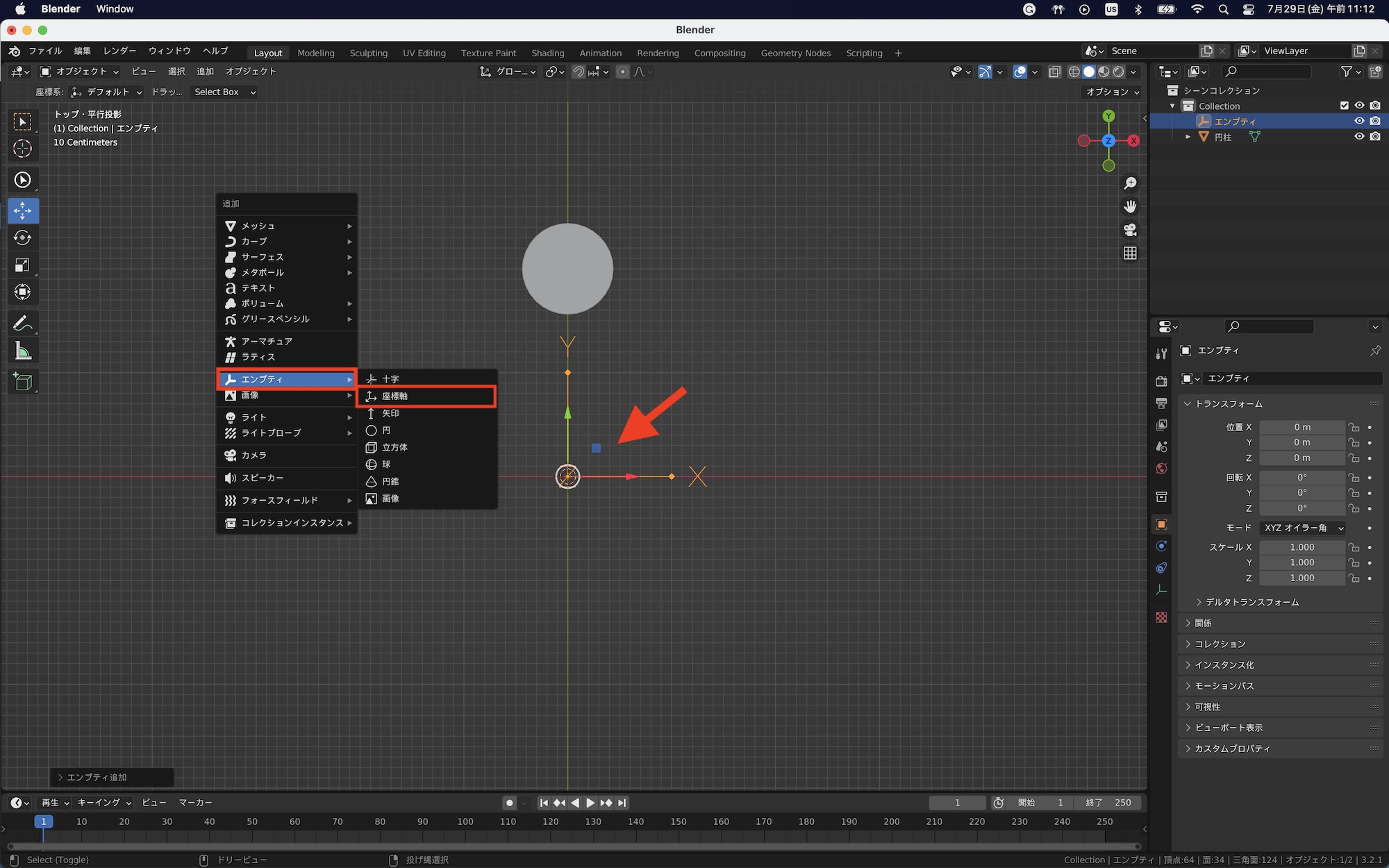
Task: Open the オプション button in viewport header
Action: pyautogui.click(x=1113, y=92)
